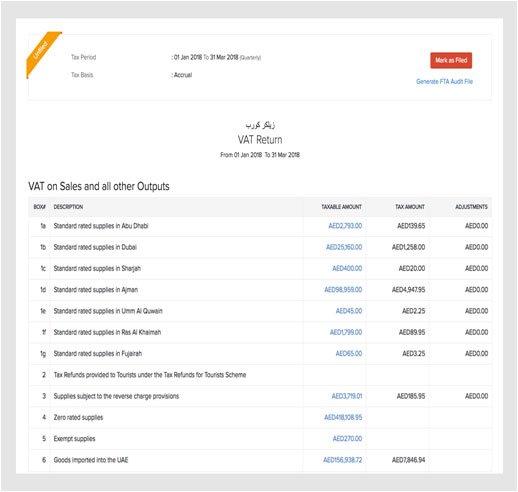Select text 'Standard rated supplies in Ajman'
This screenshot has height=492, width=518.
click(96, 290)
